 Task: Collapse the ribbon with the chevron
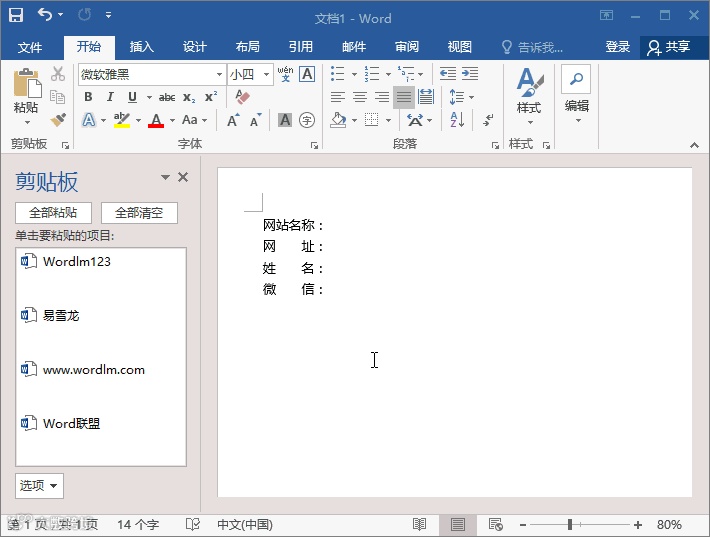click(694, 145)
